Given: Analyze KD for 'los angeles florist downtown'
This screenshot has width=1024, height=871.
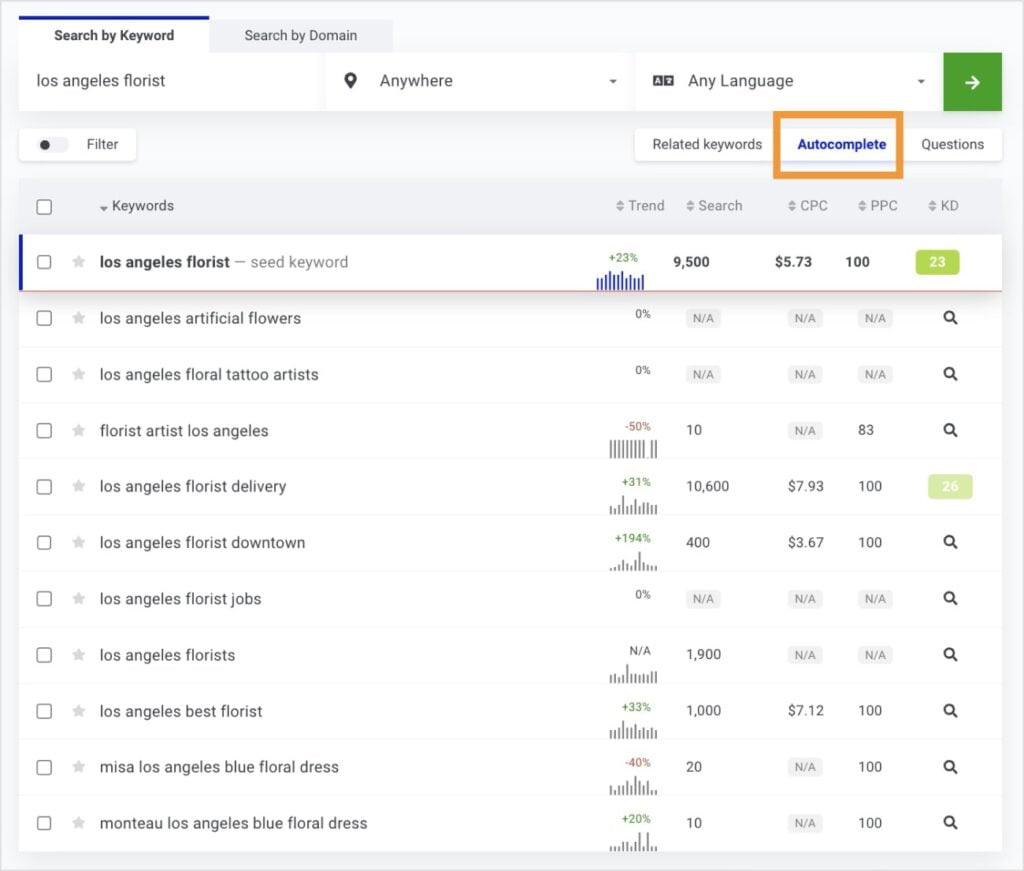Looking at the screenshot, I should [950, 543].
